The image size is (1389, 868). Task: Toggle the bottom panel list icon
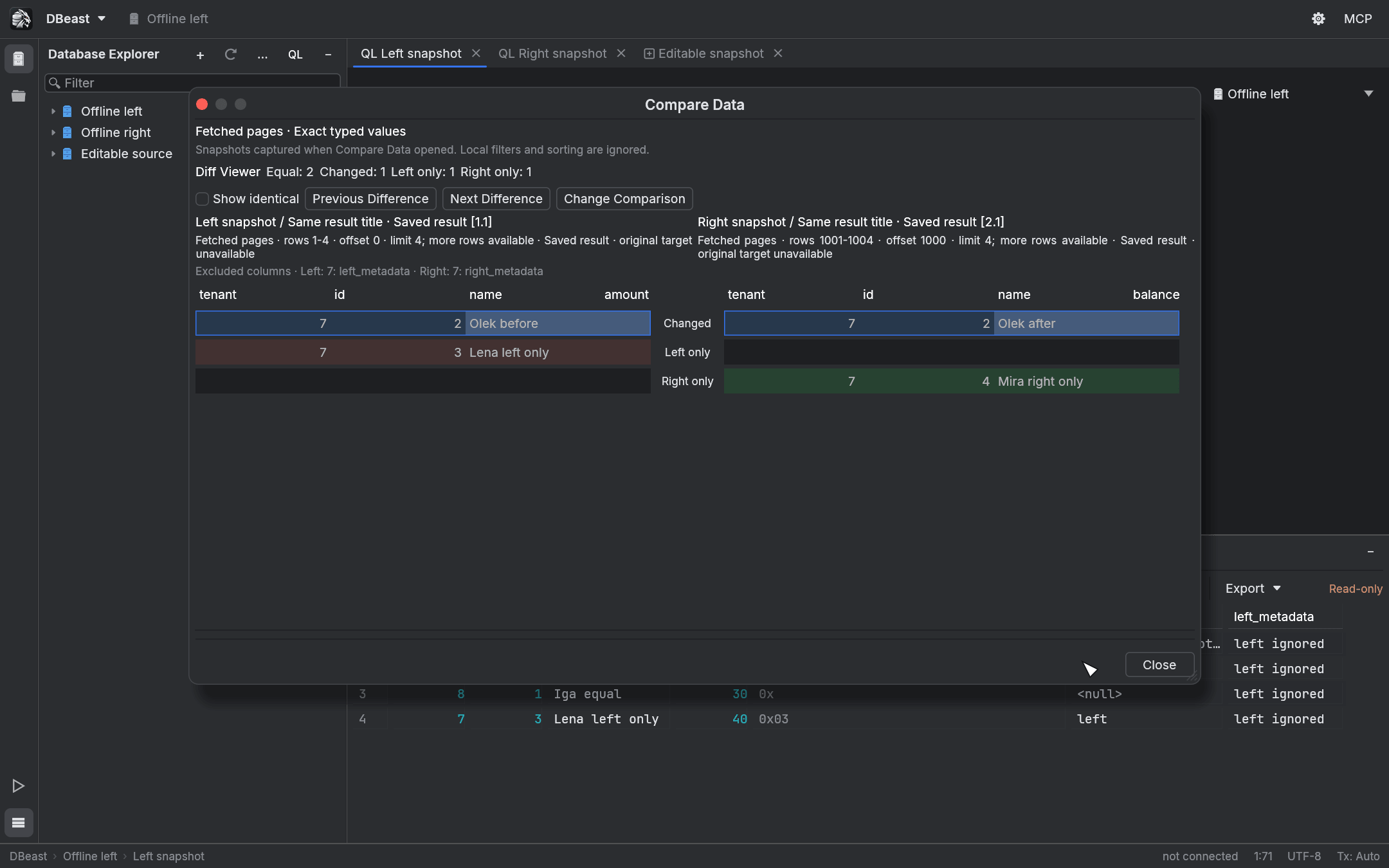click(x=19, y=822)
